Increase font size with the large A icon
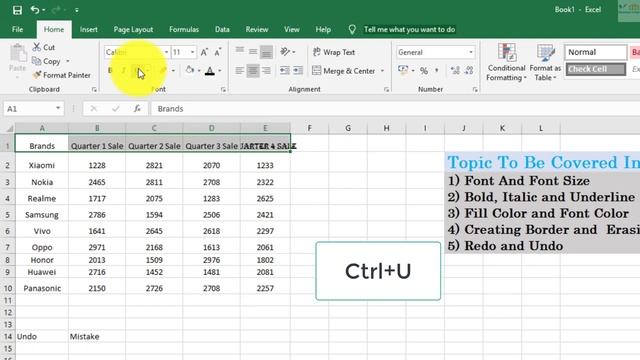Screen dimensions: 640x360 click(x=204, y=52)
